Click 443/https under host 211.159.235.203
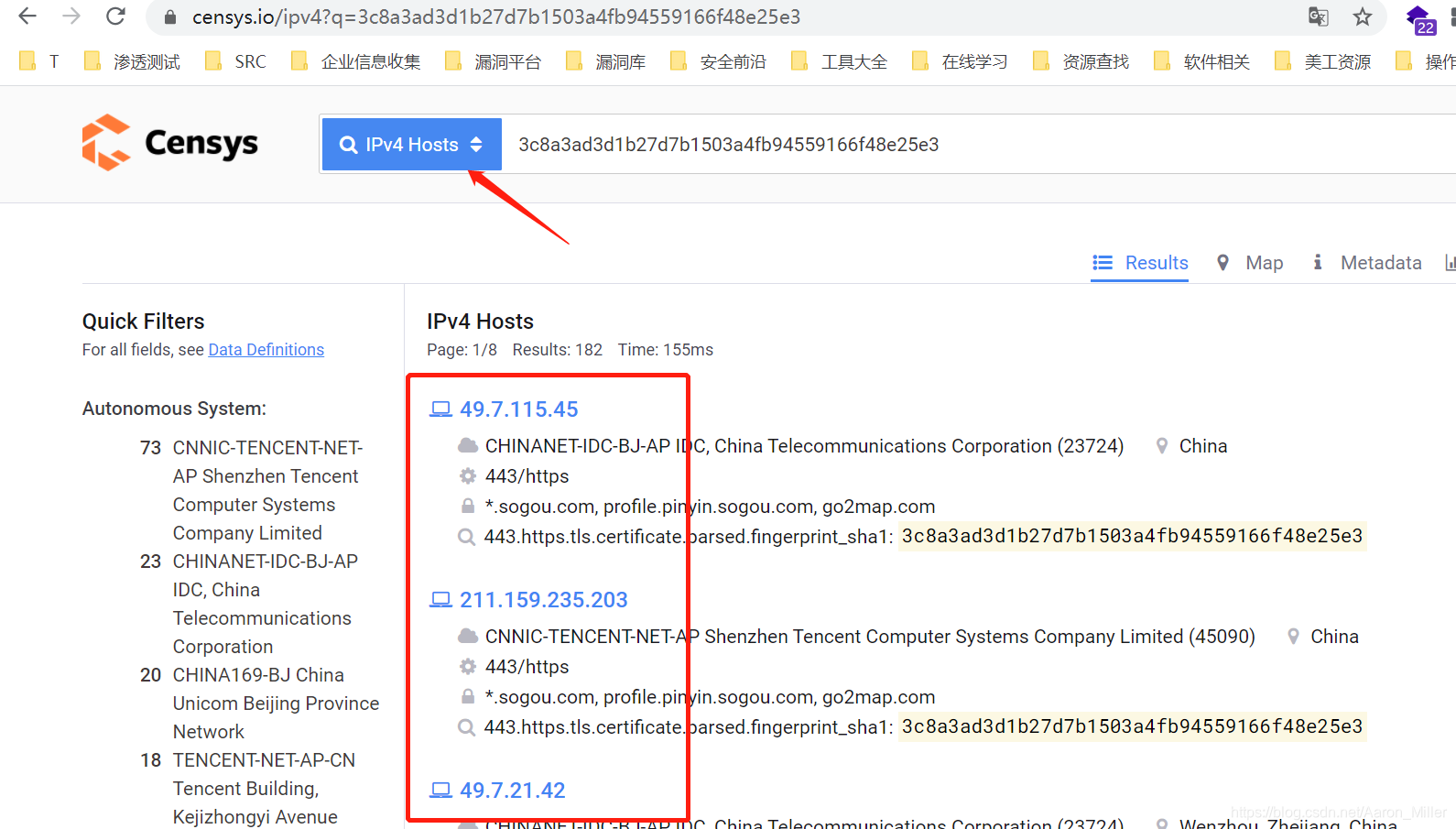 (527, 667)
